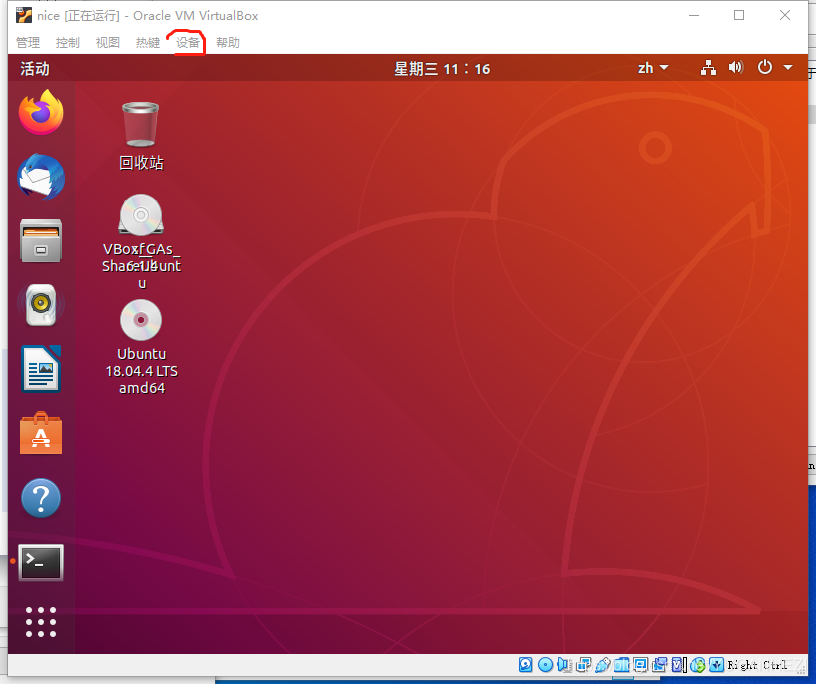Expand the zh input language dropdown

pyautogui.click(x=653, y=68)
